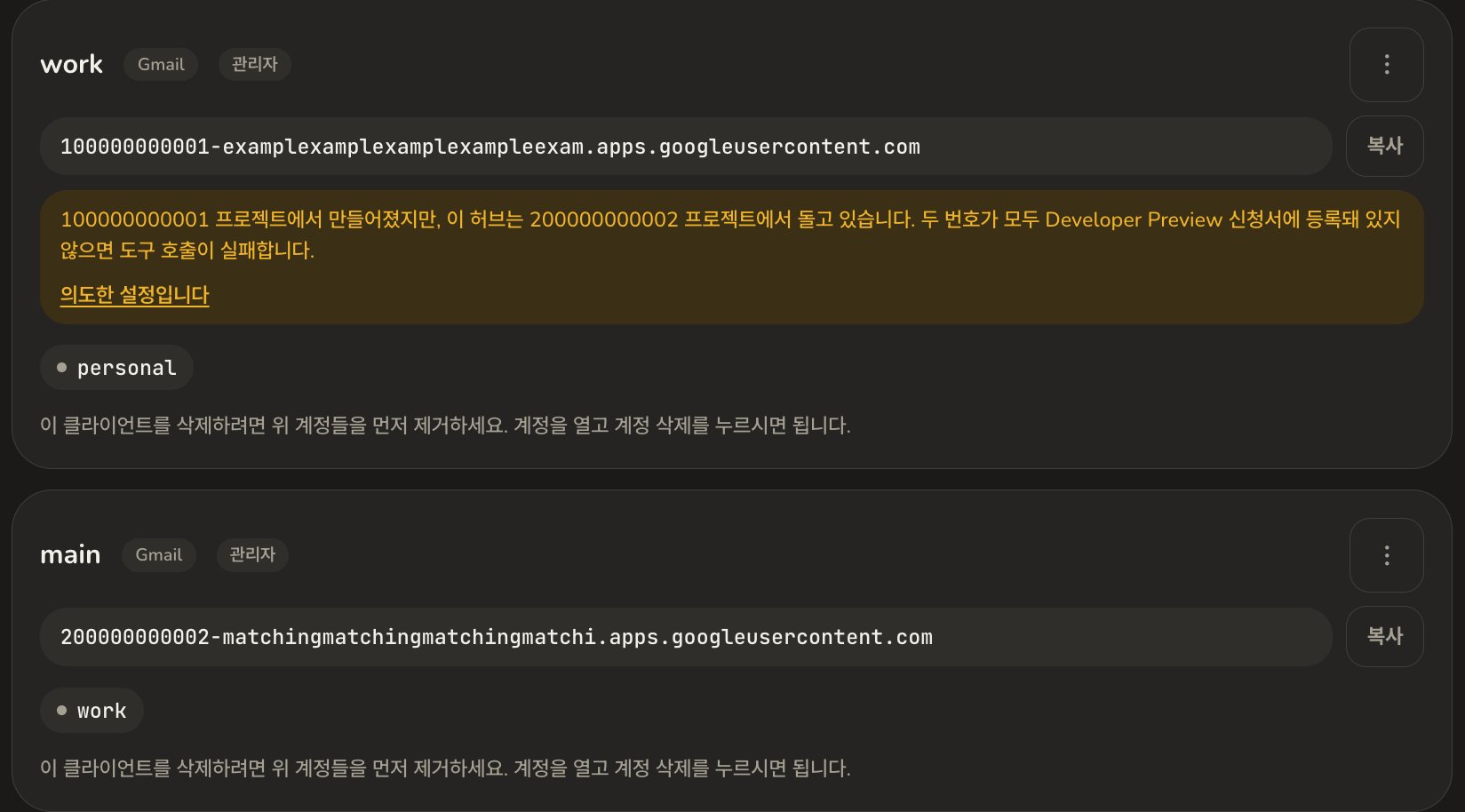1465x812 pixels.
Task: Click the 관리자 tag next to work
Action: pyautogui.click(x=255, y=64)
